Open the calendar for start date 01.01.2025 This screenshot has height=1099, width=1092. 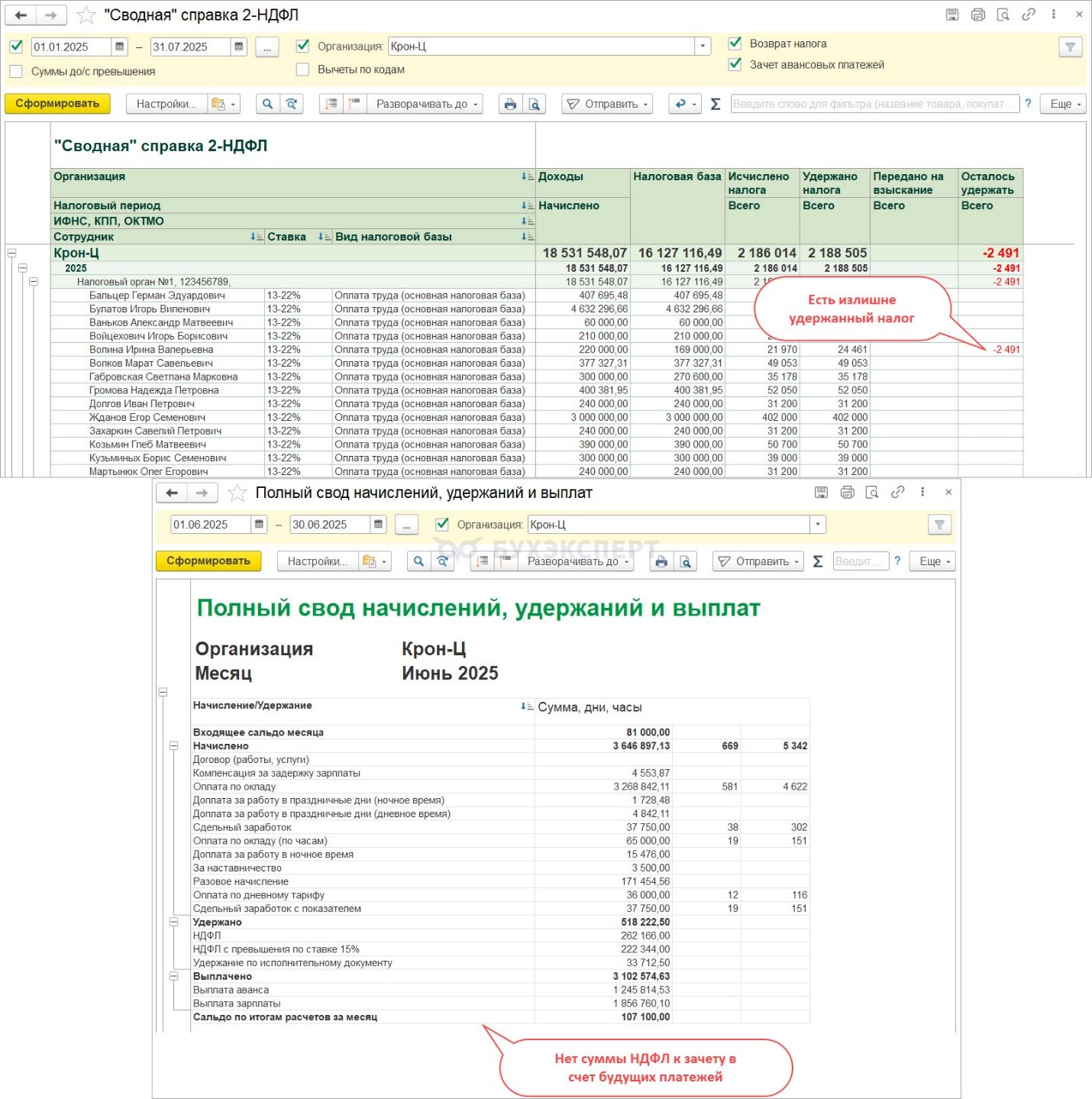[x=120, y=47]
